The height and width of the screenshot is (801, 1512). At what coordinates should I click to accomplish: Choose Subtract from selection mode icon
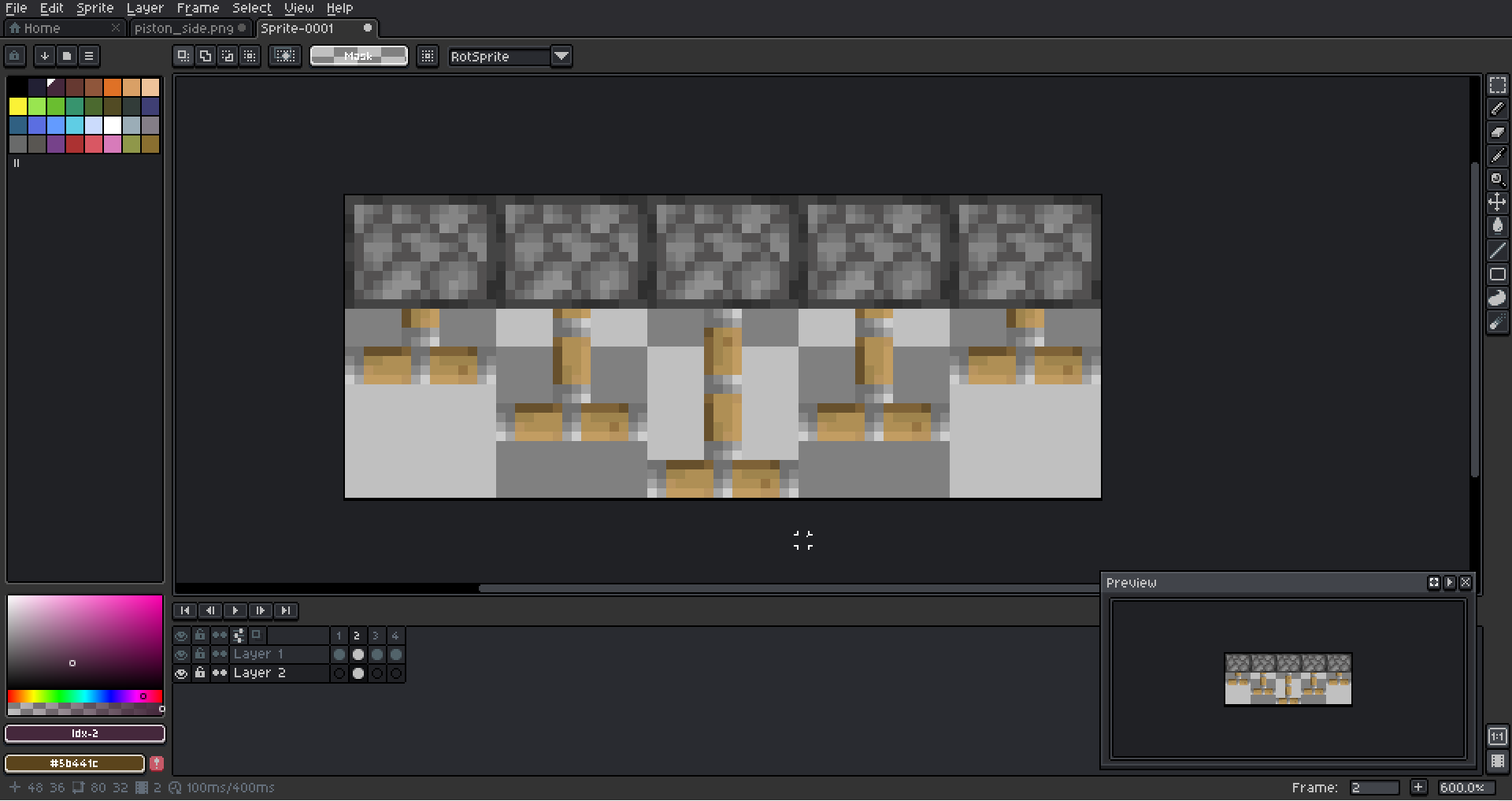click(227, 56)
